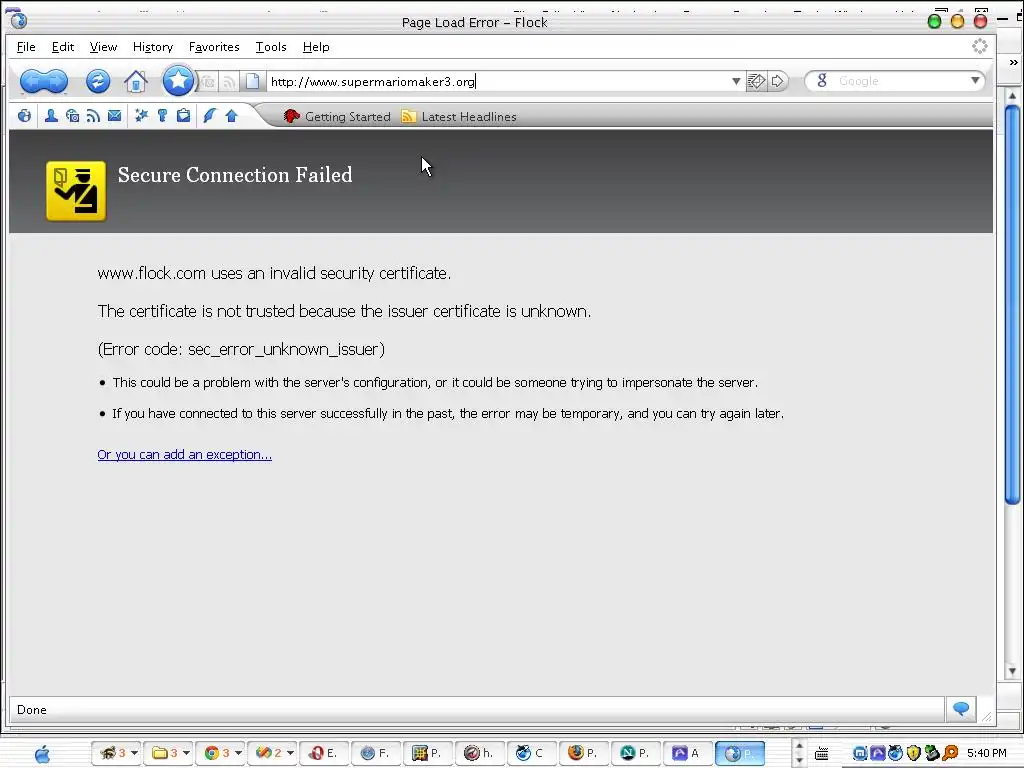1024x768 pixels.
Task: Expand the folder taskbar group dropdown
Action: 186,753
